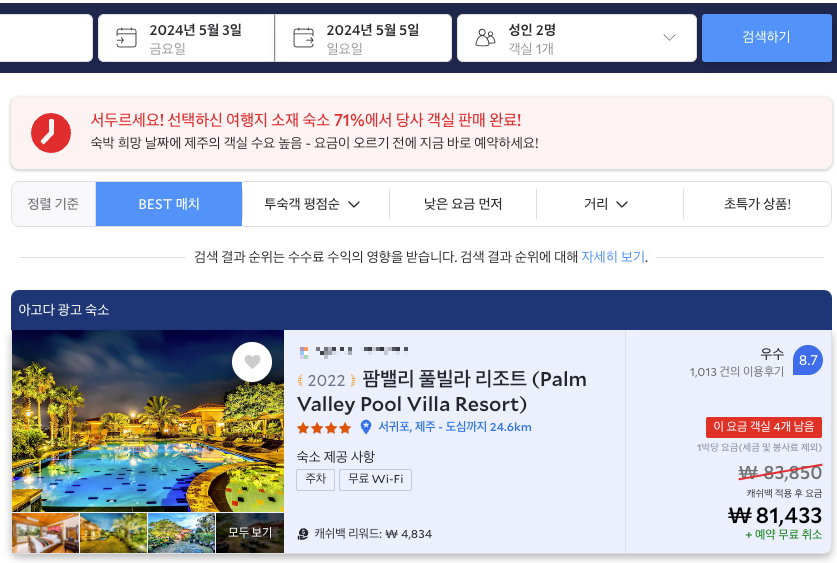Viewport: 837px width, 563px height.
Task: Click the 이 요금 객실 4개 남음 badge
Action: [x=764, y=427]
